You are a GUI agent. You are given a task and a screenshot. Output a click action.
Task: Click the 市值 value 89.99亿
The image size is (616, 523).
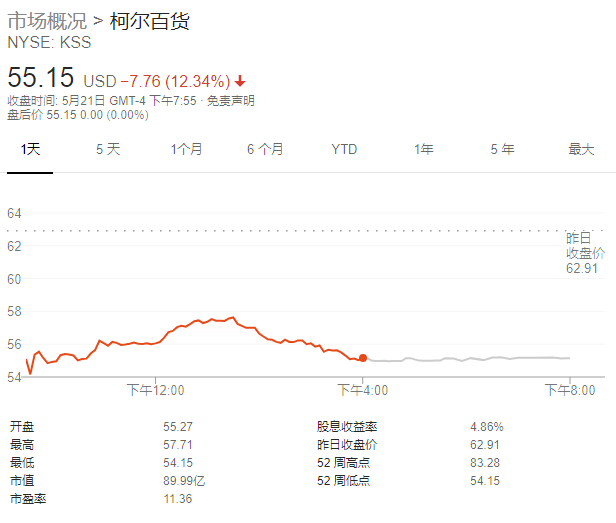(184, 481)
